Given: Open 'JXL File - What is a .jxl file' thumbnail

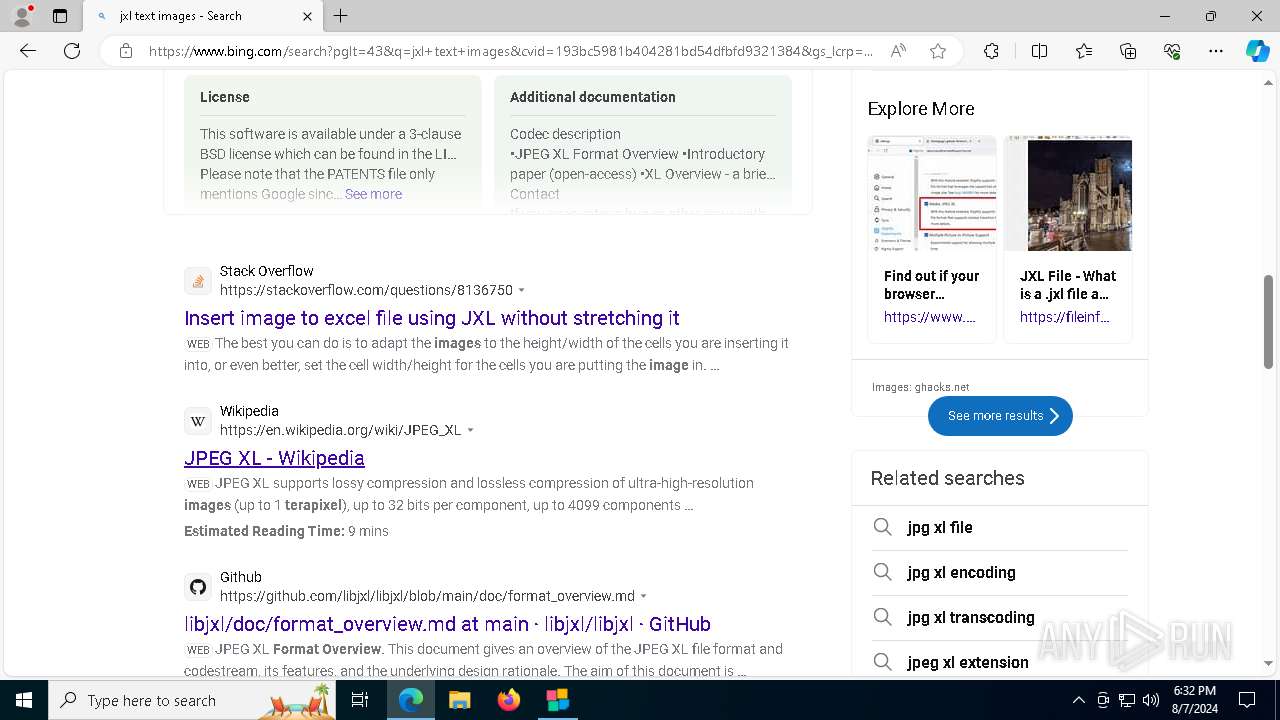Looking at the screenshot, I should (1068, 194).
